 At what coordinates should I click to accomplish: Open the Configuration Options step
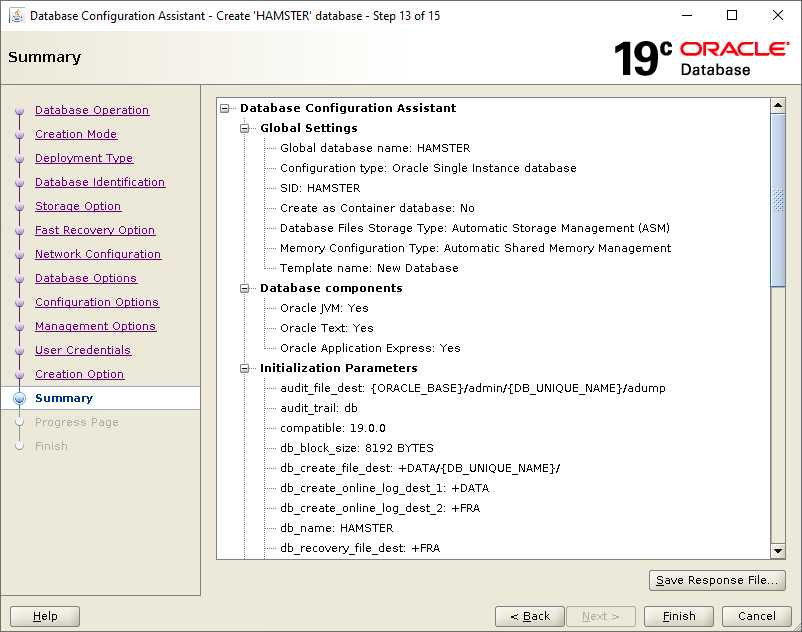pos(97,302)
